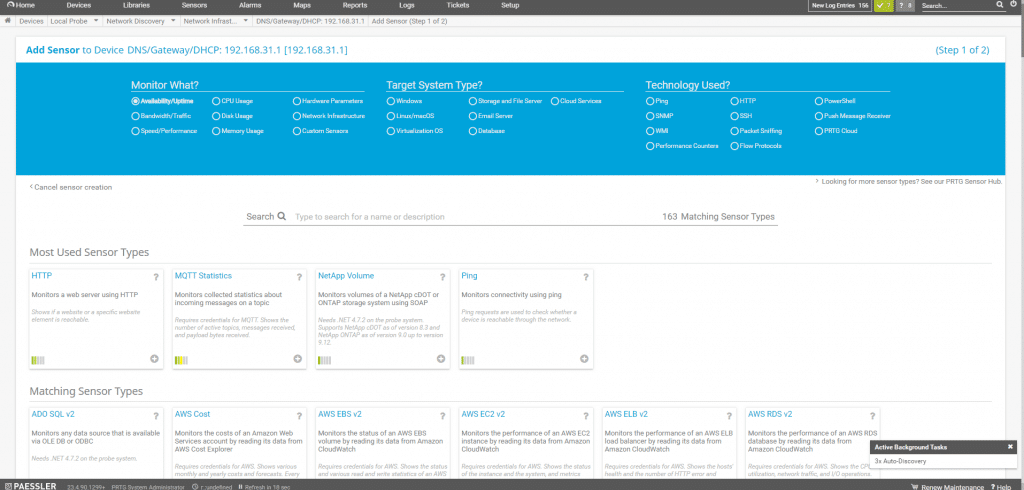This screenshot has width=1024, height=490.
Task: Click the DNS/Gateway/DHCP breadcrumb item
Action: coord(310,21)
